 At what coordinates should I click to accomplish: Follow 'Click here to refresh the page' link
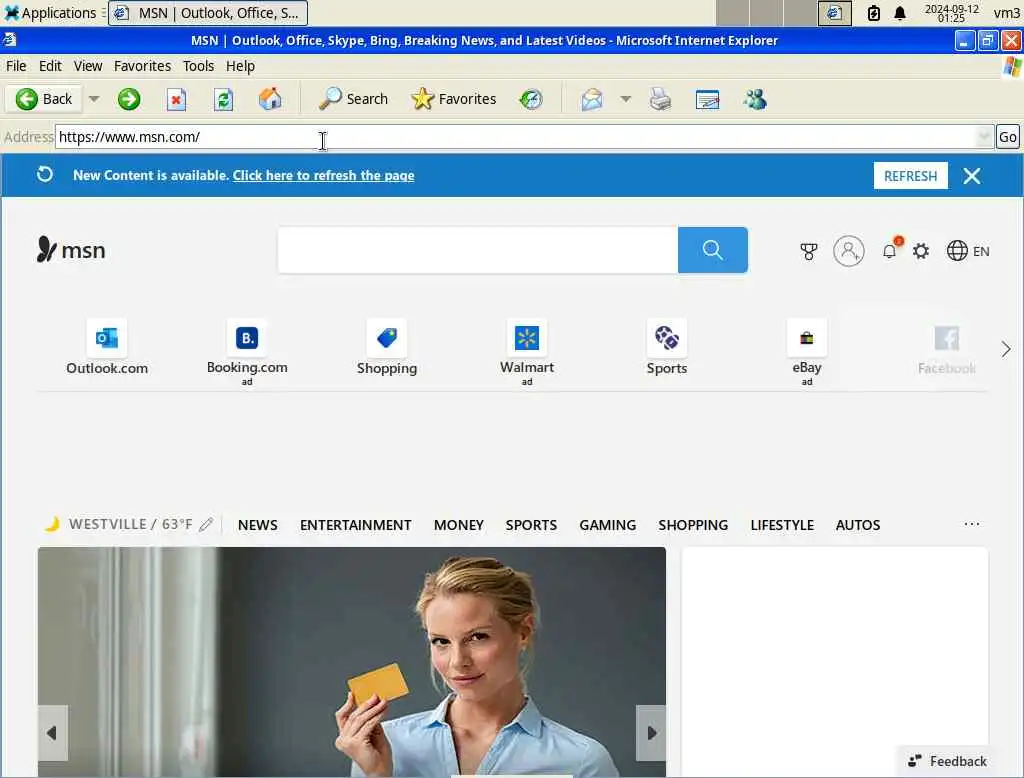point(323,176)
